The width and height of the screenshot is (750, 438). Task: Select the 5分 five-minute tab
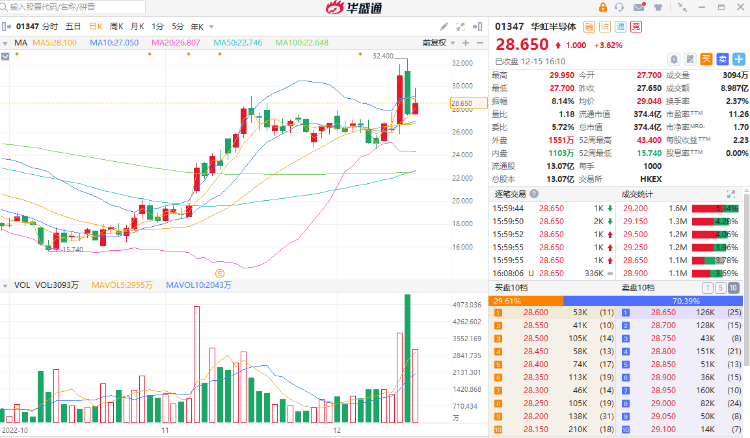click(x=177, y=27)
